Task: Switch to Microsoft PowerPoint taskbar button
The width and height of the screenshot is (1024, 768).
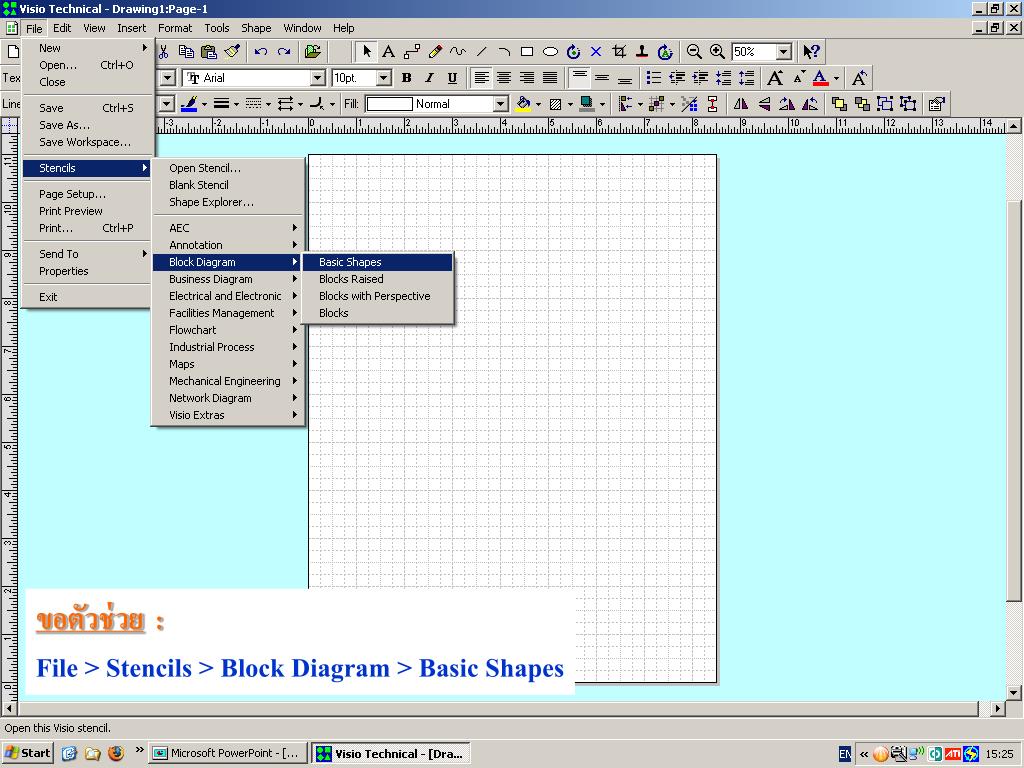Action: pyautogui.click(x=227, y=753)
